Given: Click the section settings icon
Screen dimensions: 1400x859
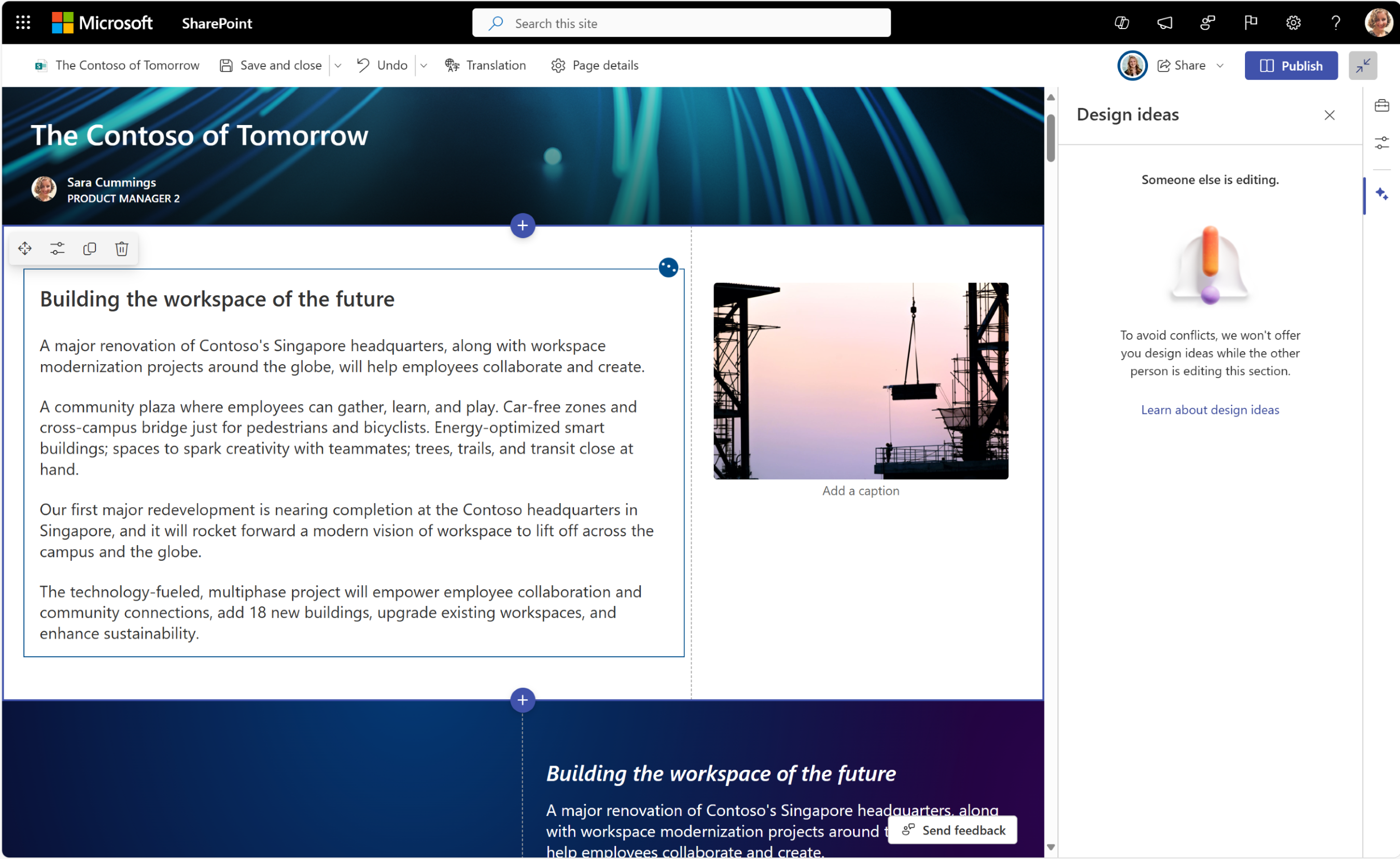Looking at the screenshot, I should tap(57, 249).
